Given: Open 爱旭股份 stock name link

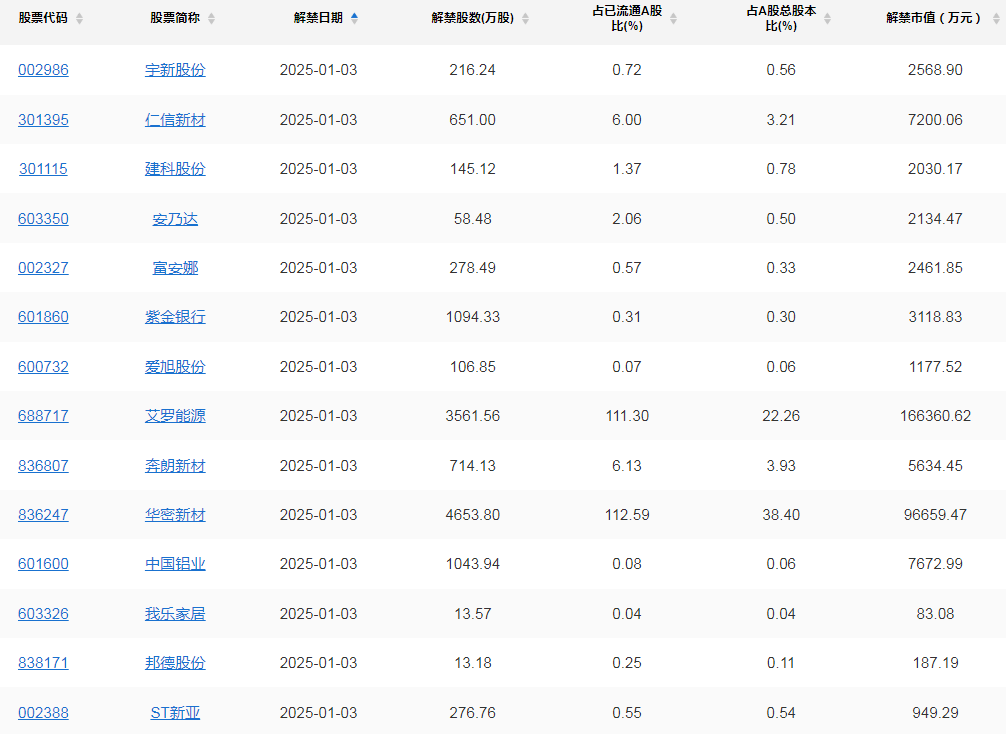Looking at the screenshot, I should pyautogui.click(x=175, y=367).
